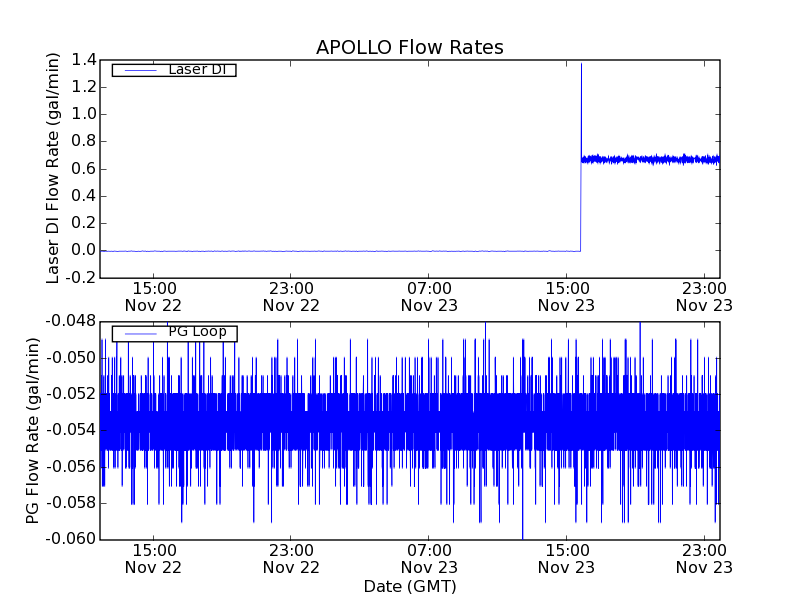Click the -0.054 tick on lower y-axis
Viewport: 800px width, 600px height.
tap(69, 430)
